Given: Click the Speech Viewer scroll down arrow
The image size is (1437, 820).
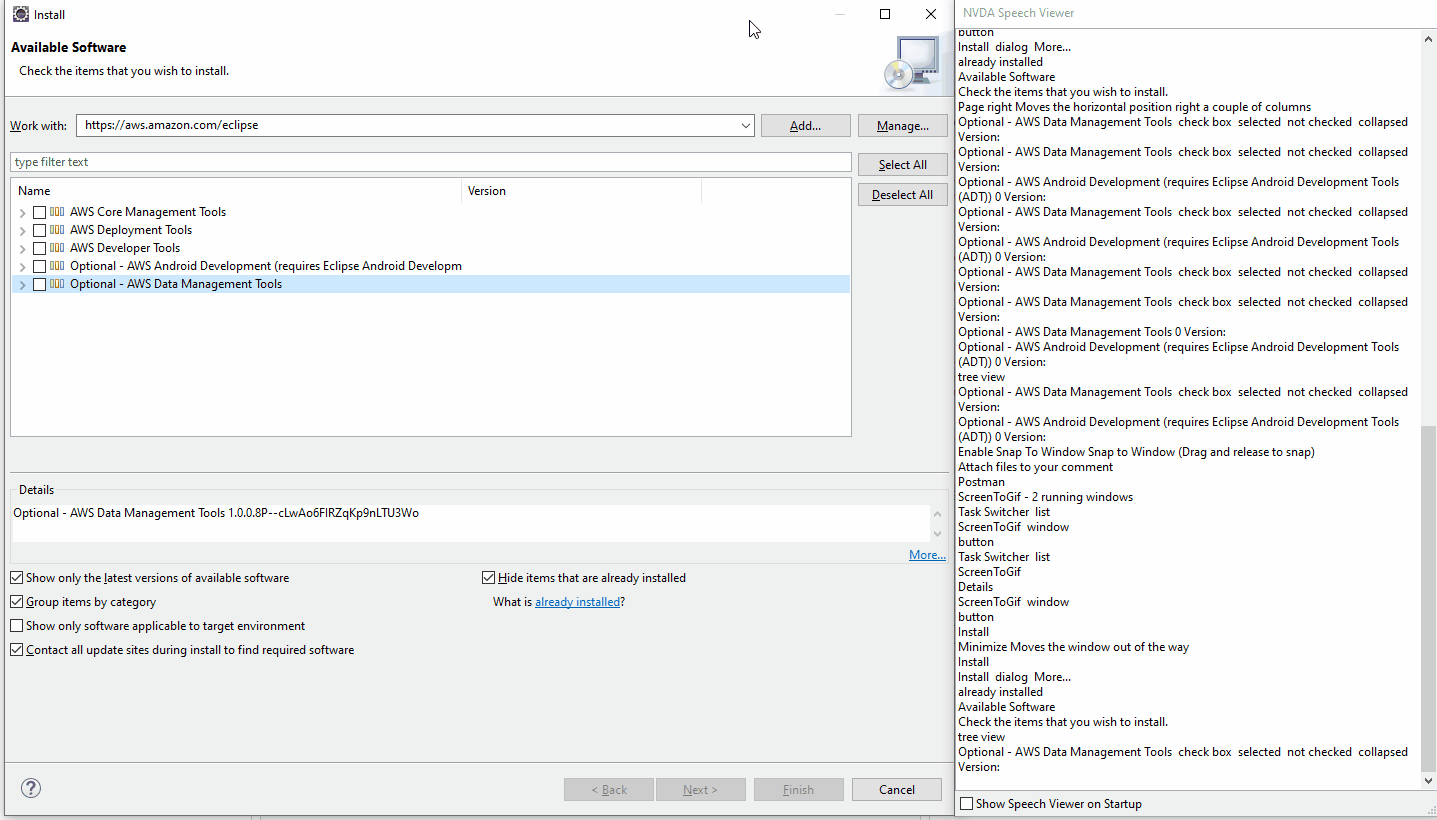Looking at the screenshot, I should click(1428, 780).
